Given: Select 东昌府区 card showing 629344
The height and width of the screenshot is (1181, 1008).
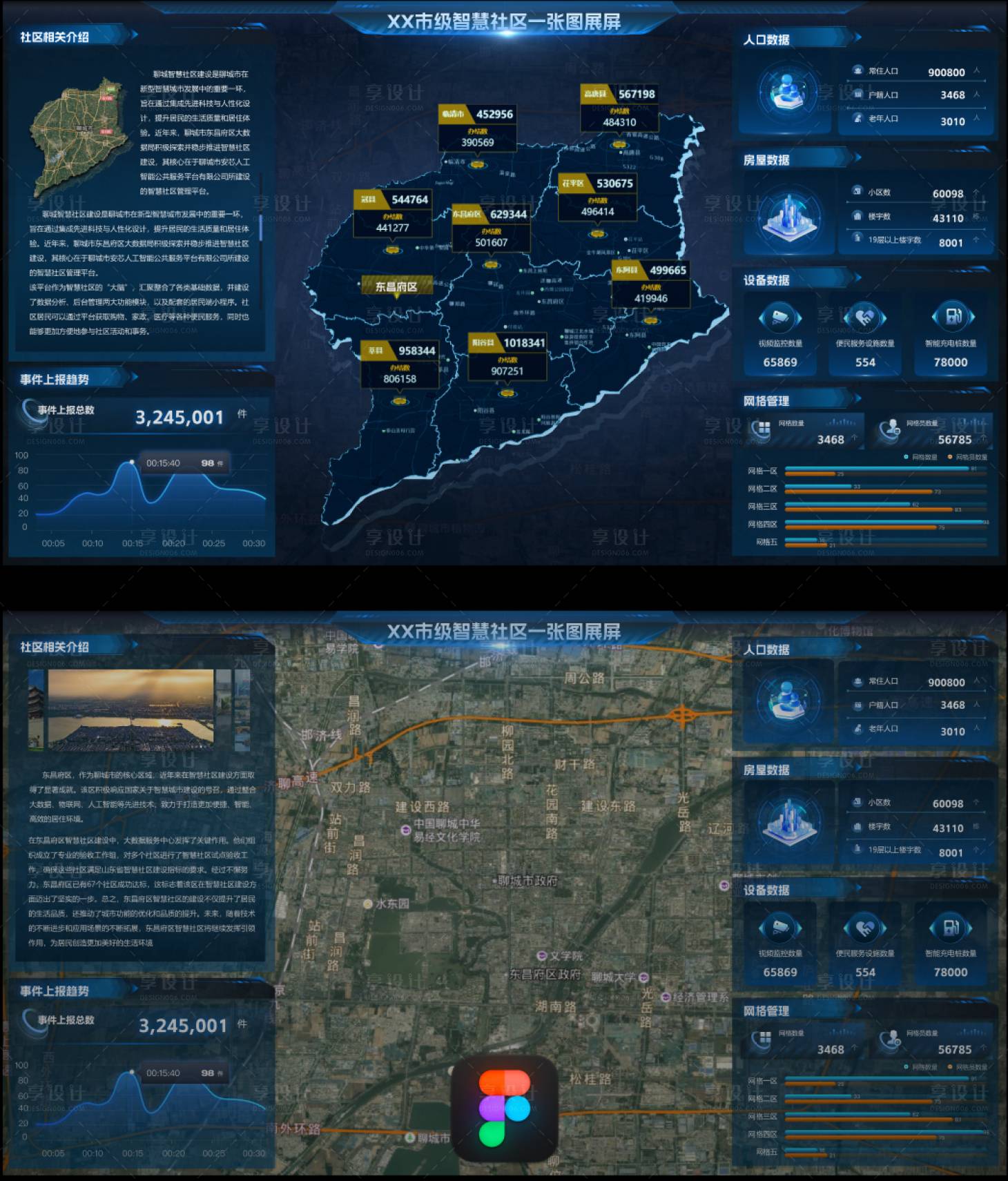Looking at the screenshot, I should (491, 228).
